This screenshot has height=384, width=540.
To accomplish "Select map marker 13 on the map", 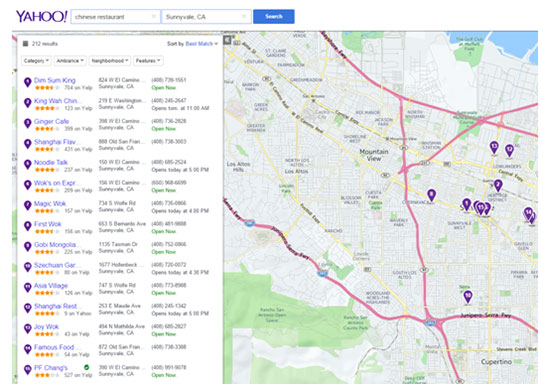I will (494, 147).
